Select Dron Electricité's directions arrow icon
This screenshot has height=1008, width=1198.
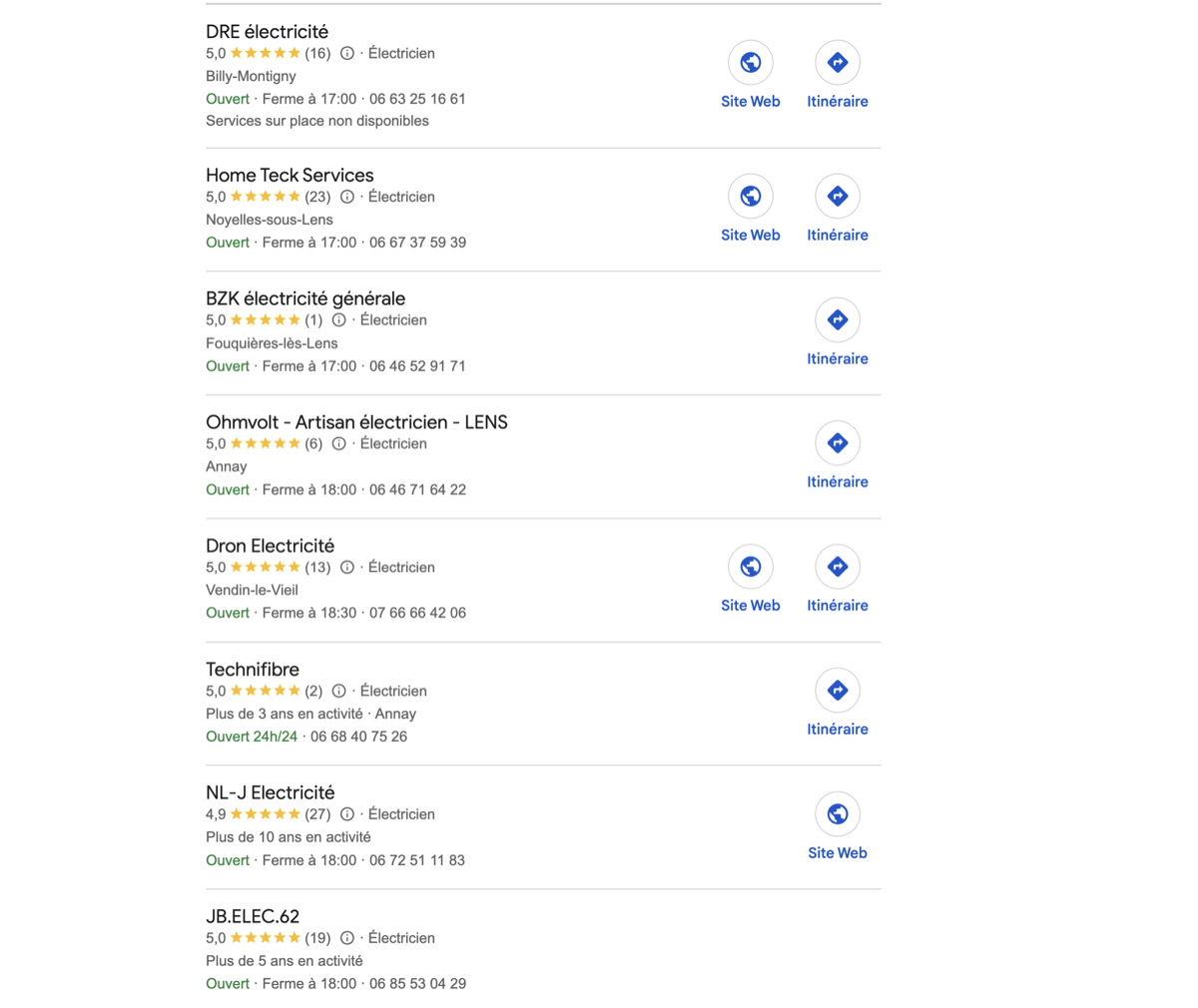838,566
